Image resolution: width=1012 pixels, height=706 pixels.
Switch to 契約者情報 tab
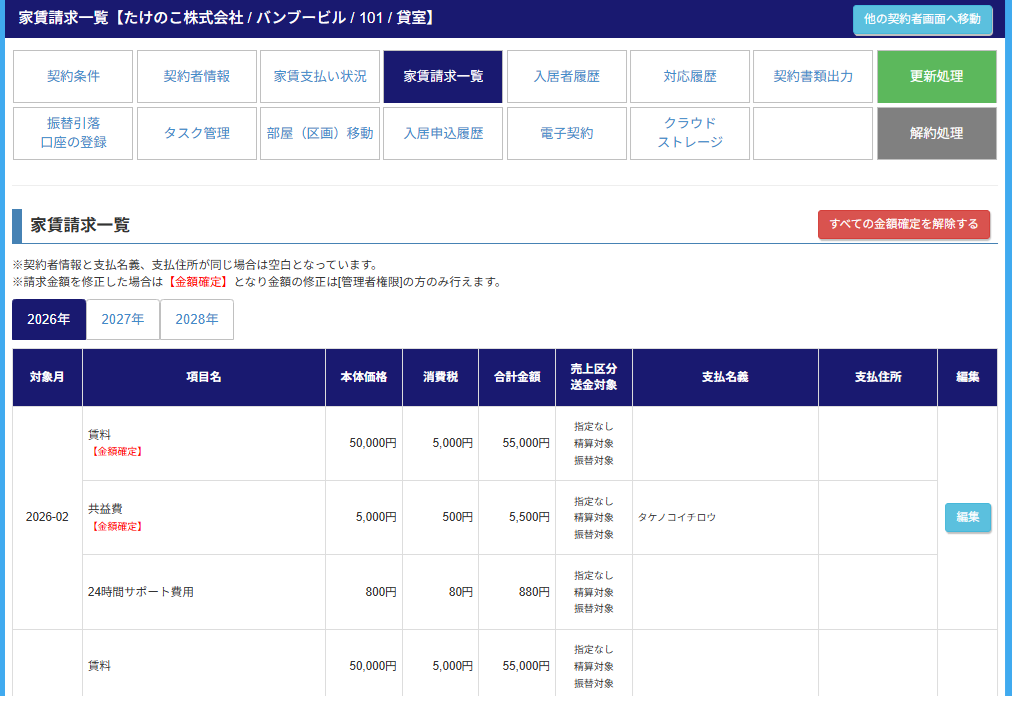[x=197, y=76]
